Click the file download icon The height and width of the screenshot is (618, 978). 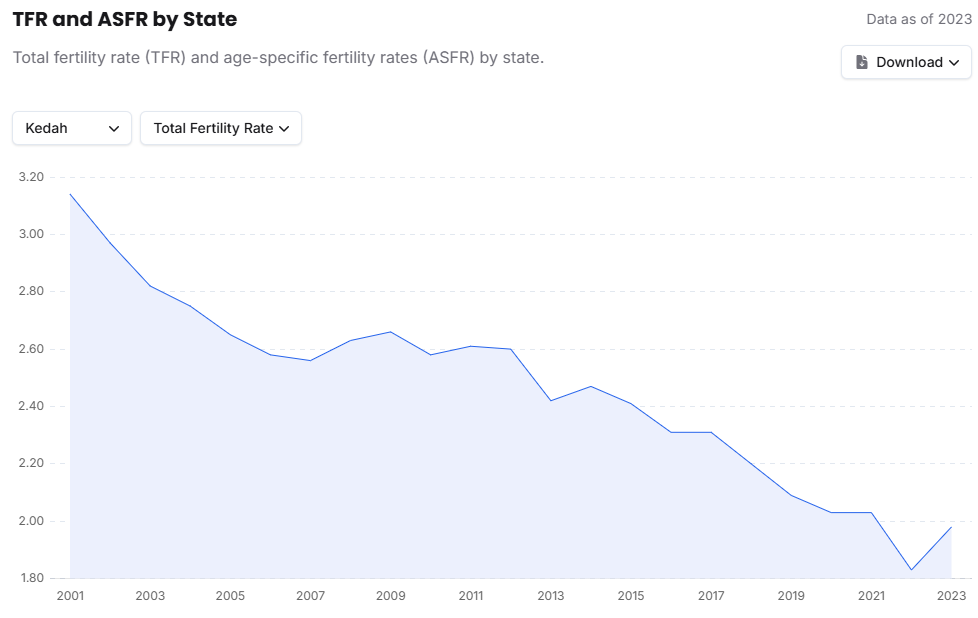[862, 62]
